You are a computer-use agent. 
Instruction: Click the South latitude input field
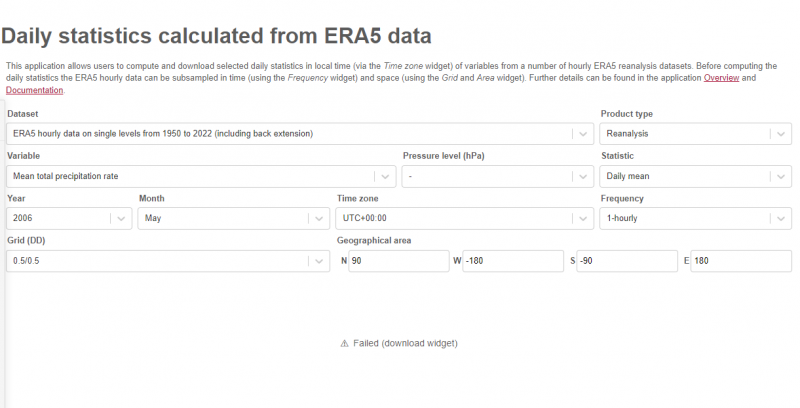point(627,261)
